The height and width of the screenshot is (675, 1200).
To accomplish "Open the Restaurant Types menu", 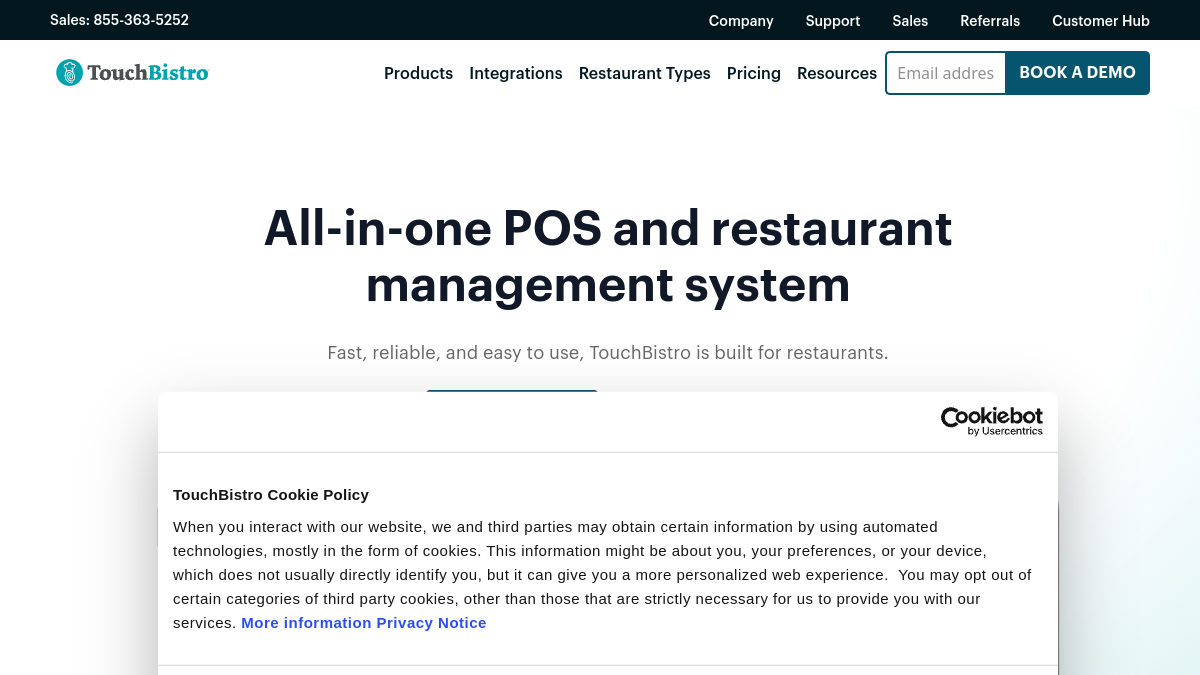I will click(x=645, y=73).
